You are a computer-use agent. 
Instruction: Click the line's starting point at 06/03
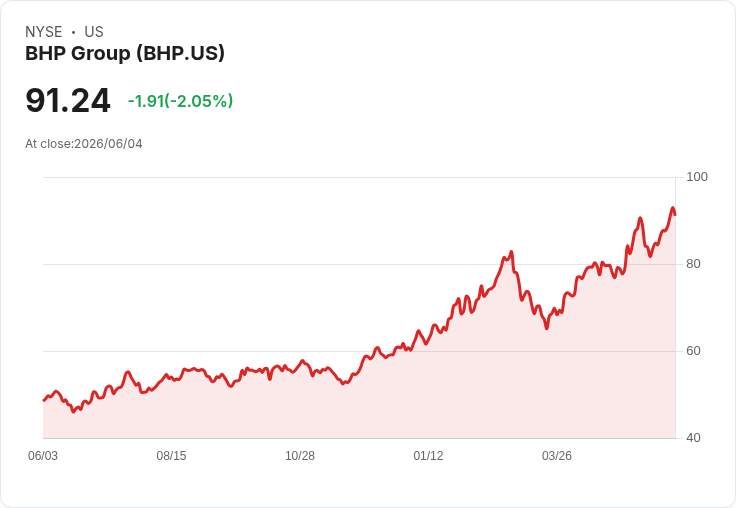pos(44,400)
